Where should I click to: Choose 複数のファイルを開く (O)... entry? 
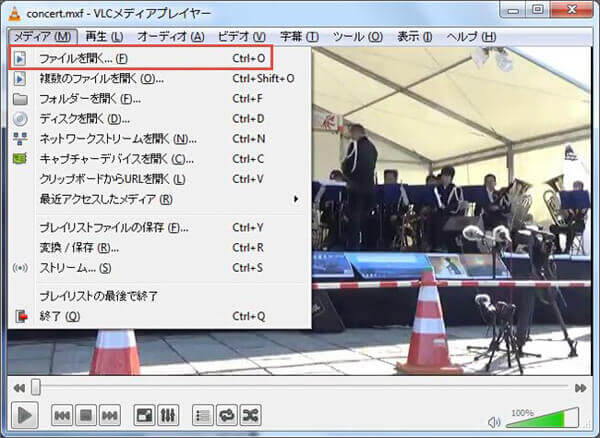[x=160, y=78]
